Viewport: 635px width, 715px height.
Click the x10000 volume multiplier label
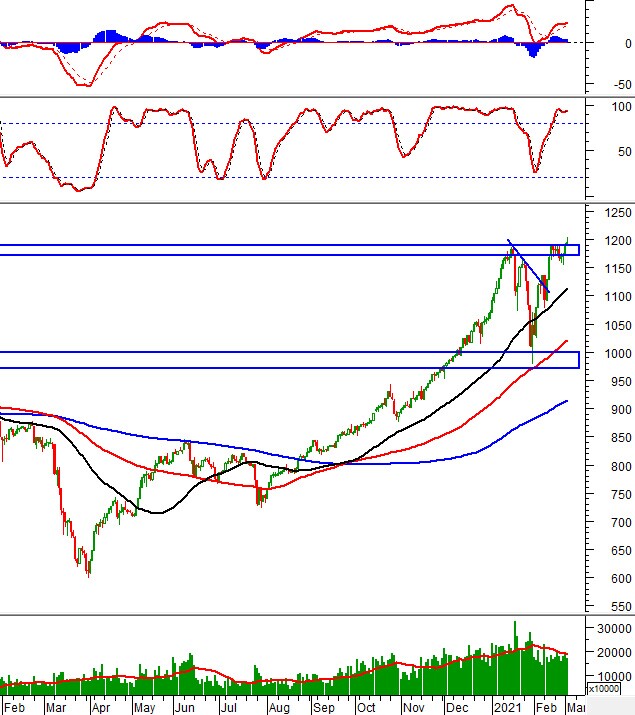pyautogui.click(x=604, y=689)
